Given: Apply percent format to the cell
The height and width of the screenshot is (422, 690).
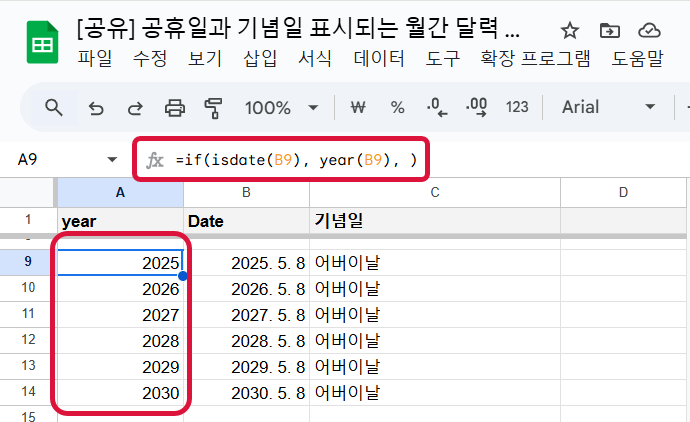Looking at the screenshot, I should coord(397,107).
